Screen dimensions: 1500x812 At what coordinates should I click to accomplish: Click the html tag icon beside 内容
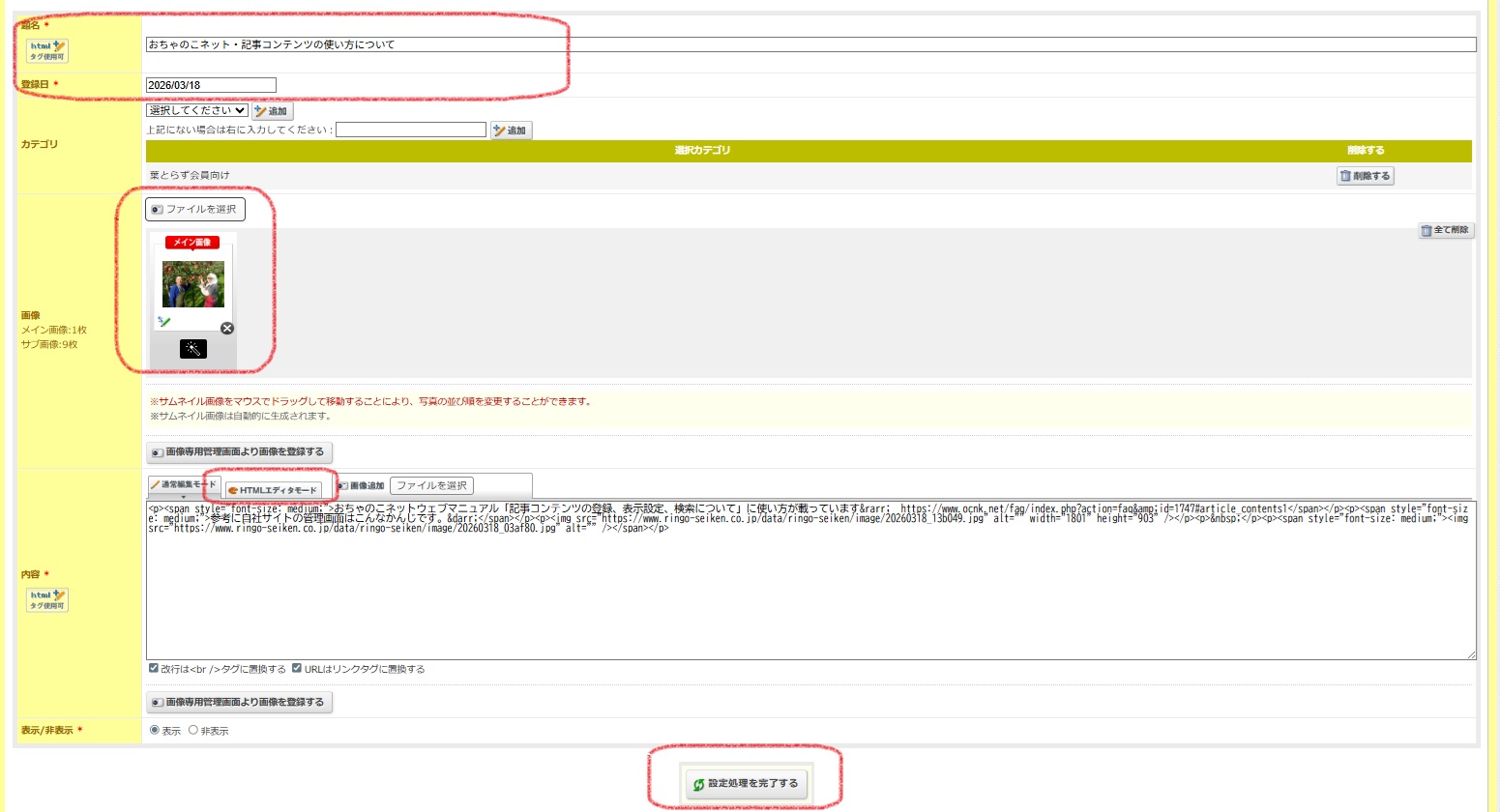tap(47, 599)
